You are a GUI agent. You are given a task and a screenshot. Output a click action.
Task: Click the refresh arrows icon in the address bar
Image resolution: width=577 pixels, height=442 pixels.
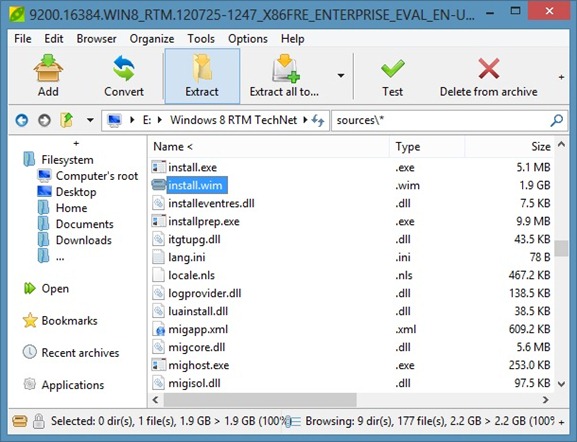click(x=318, y=120)
